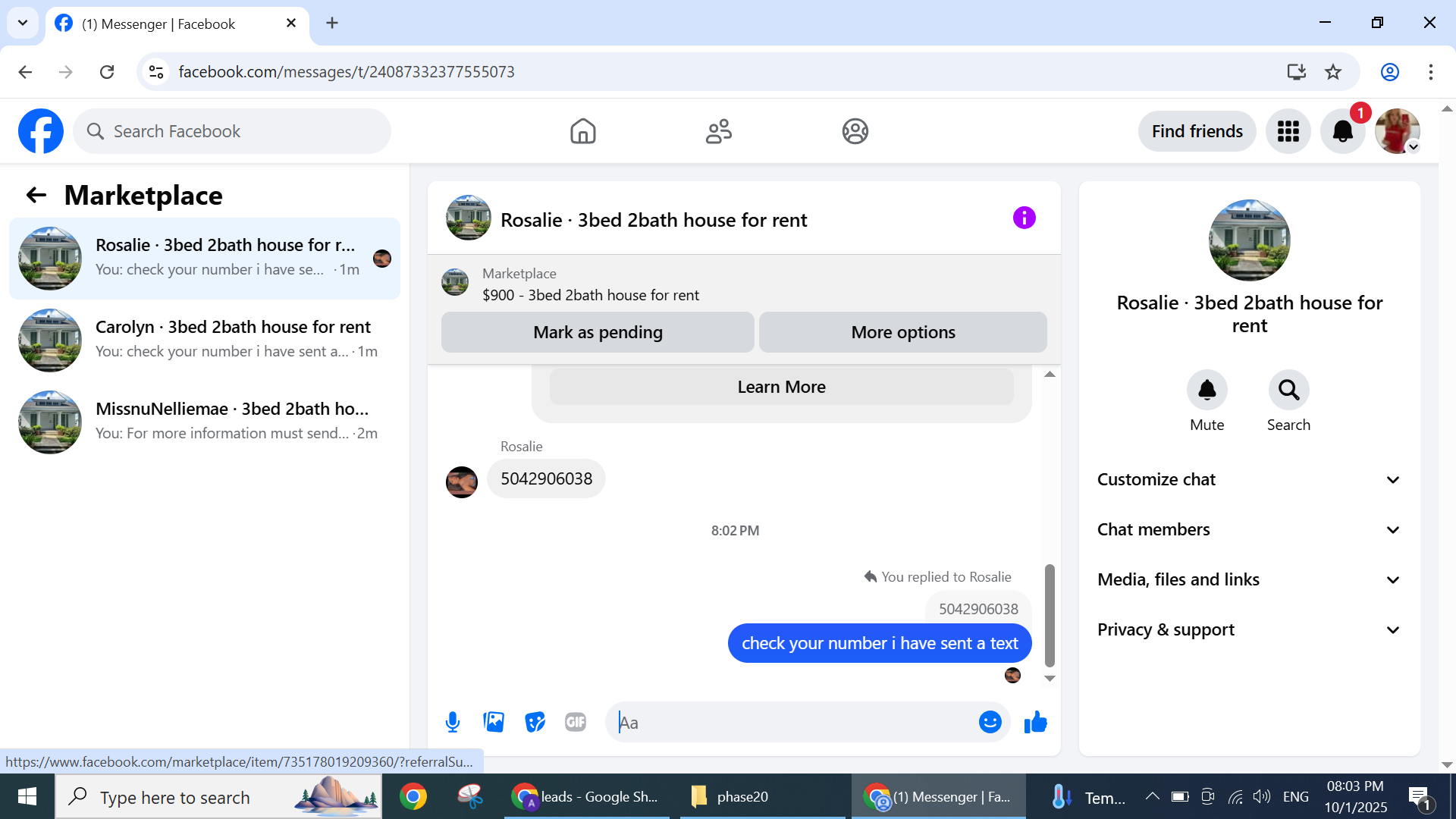Click Marketplace back arrow

click(36, 196)
